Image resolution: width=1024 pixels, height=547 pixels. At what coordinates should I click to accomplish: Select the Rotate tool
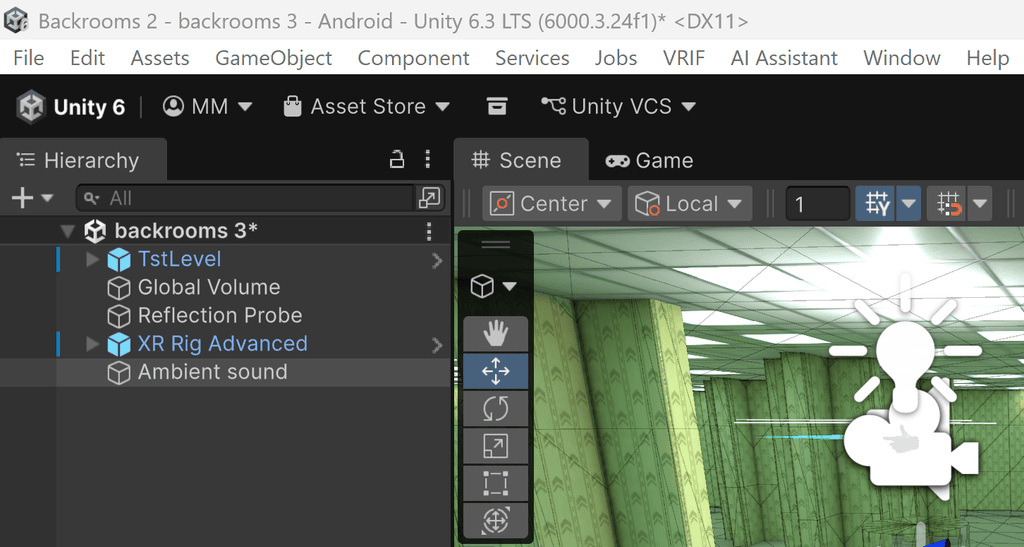pos(496,409)
